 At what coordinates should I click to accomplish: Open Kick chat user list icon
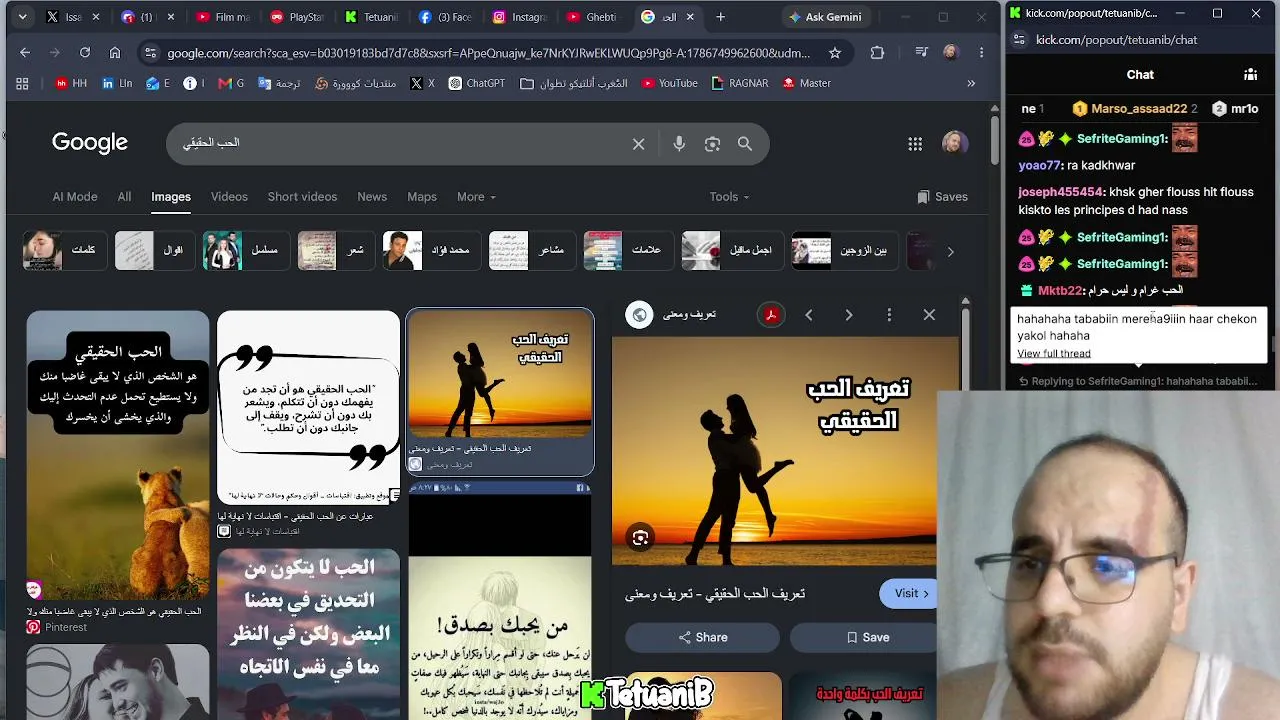tap(1250, 74)
